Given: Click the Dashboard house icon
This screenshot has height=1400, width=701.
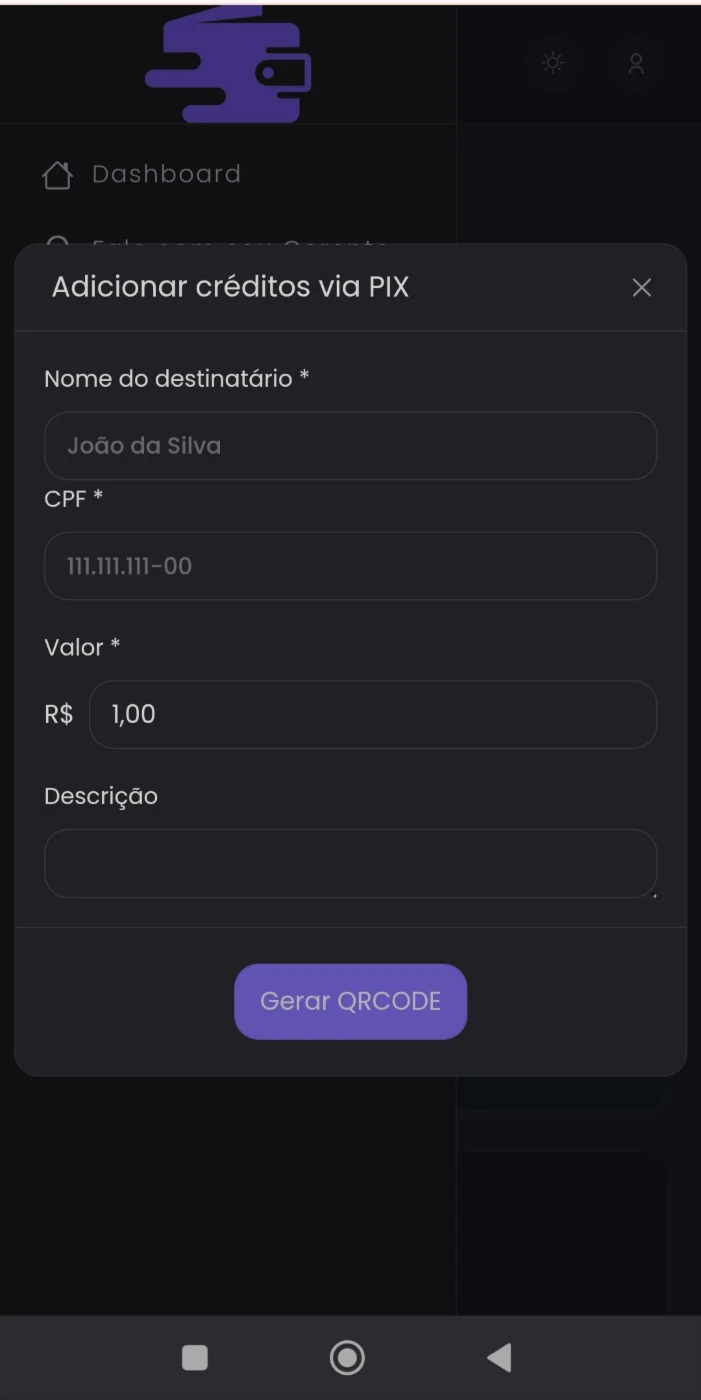Looking at the screenshot, I should pos(58,176).
